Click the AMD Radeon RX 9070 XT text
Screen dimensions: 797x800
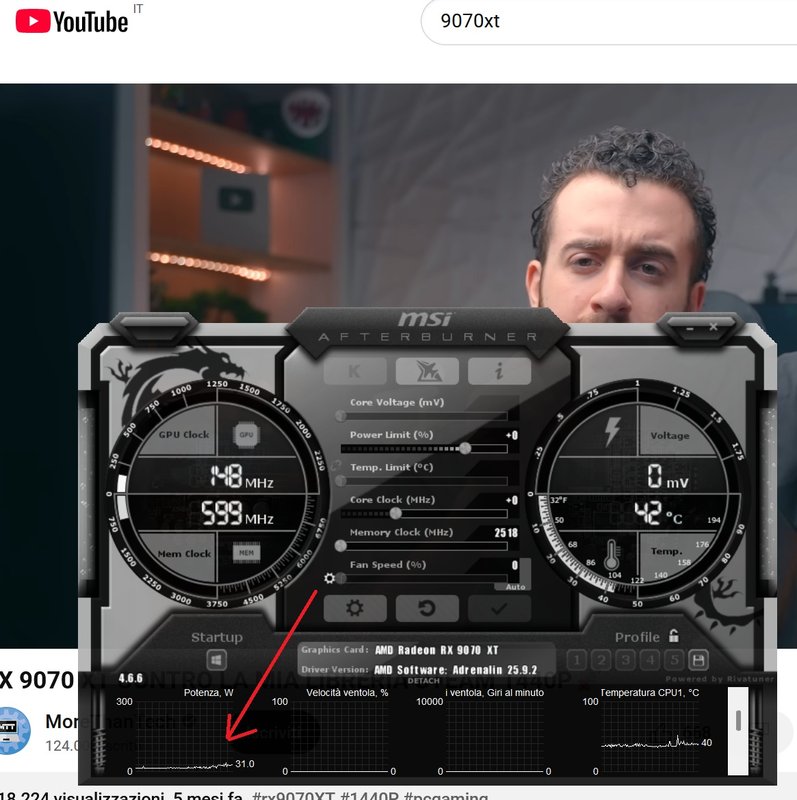[x=437, y=650]
